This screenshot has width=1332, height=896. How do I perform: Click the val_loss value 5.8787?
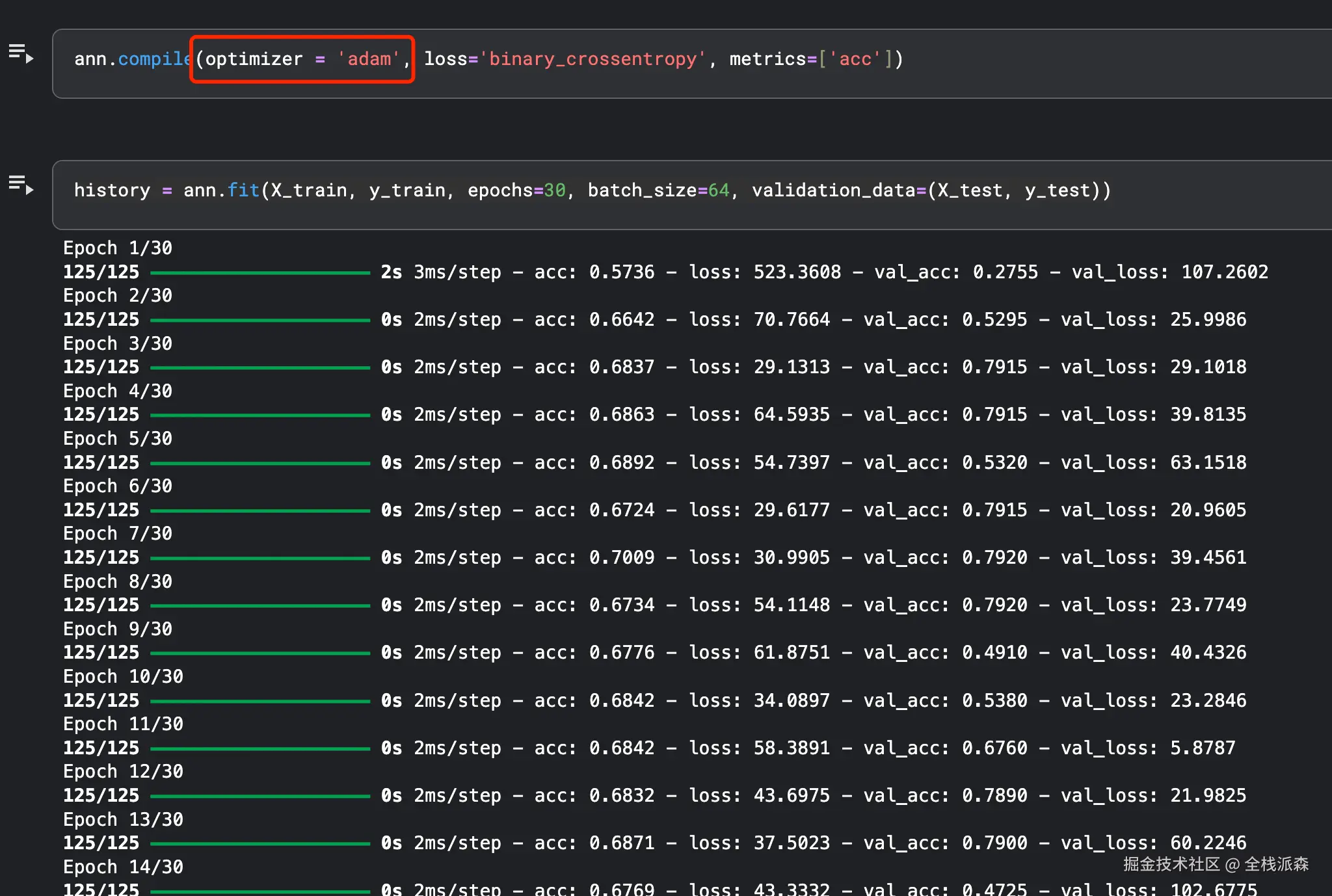(1202, 748)
